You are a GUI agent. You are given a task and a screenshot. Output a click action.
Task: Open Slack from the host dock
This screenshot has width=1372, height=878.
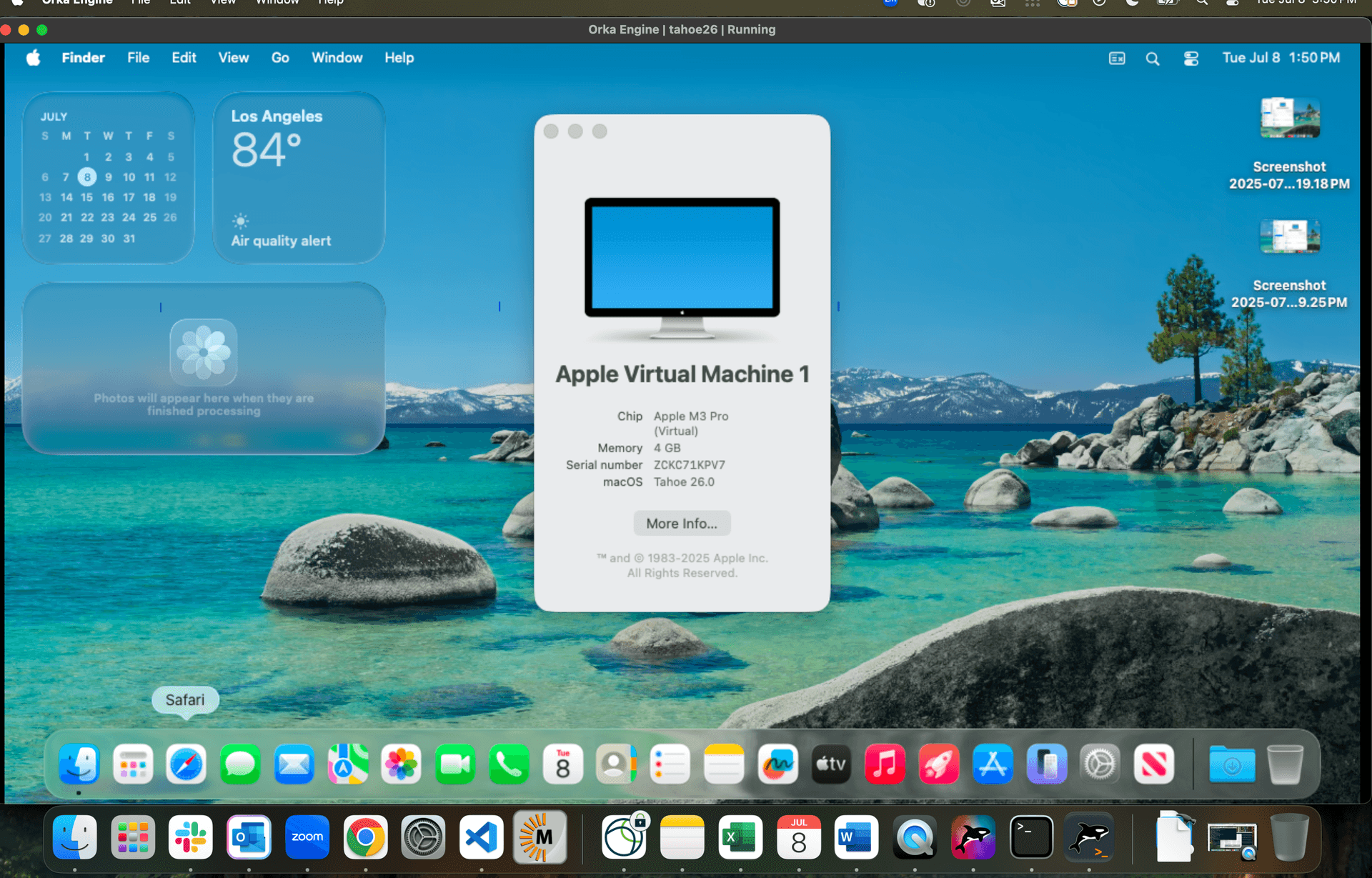(x=191, y=837)
